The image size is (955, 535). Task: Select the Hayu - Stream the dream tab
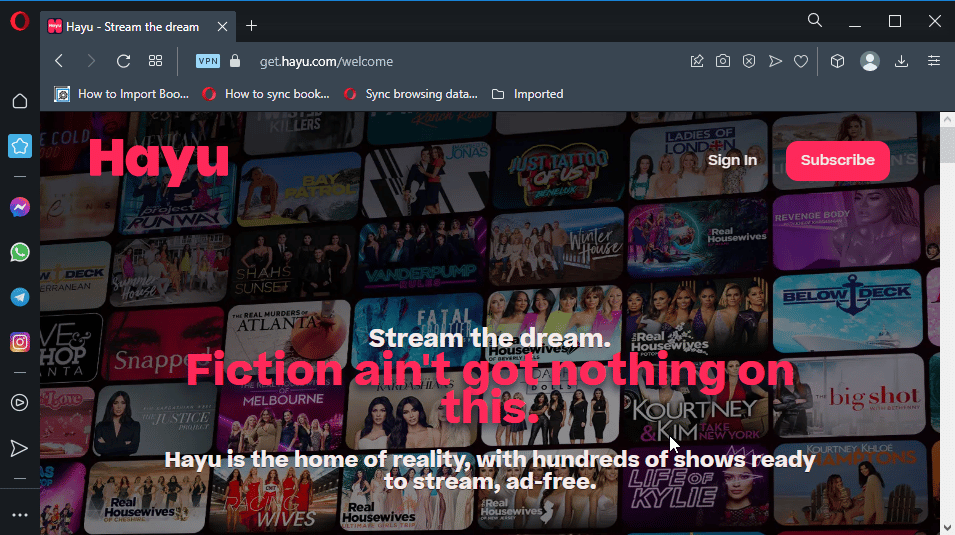tap(138, 27)
